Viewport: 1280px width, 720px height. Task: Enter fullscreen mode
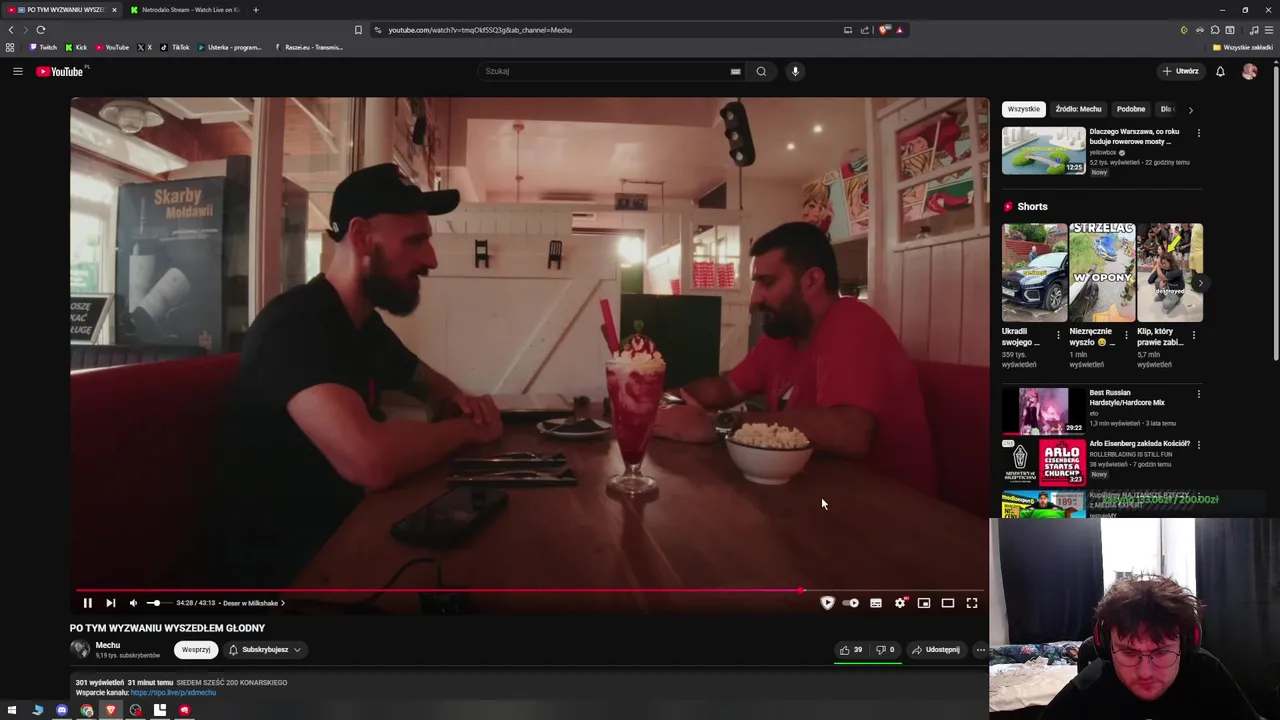[x=972, y=603]
